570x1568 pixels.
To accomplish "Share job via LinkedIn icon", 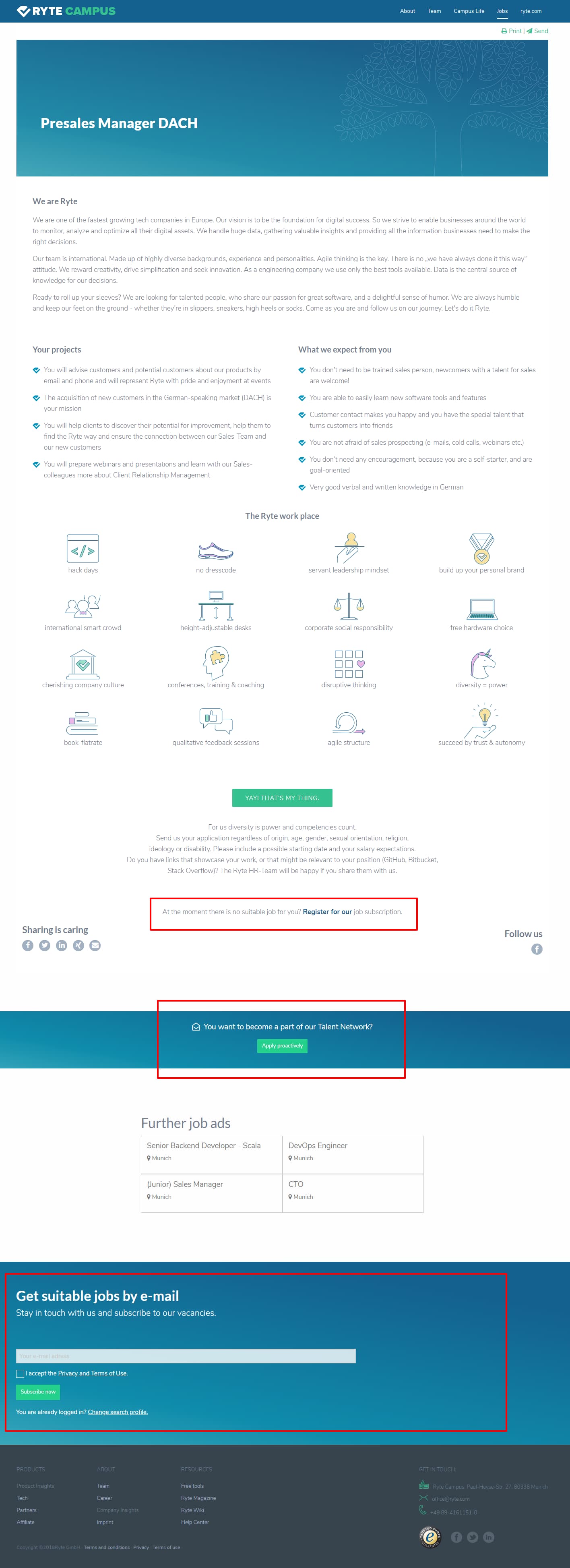I will tap(62, 945).
